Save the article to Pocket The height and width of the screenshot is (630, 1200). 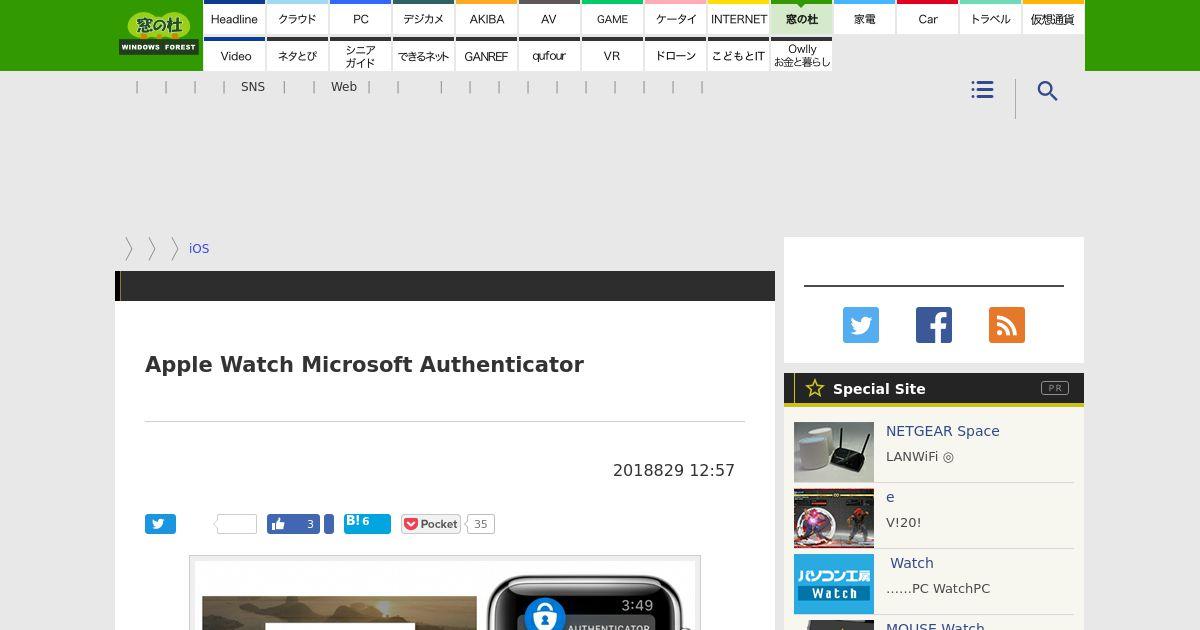pos(430,524)
